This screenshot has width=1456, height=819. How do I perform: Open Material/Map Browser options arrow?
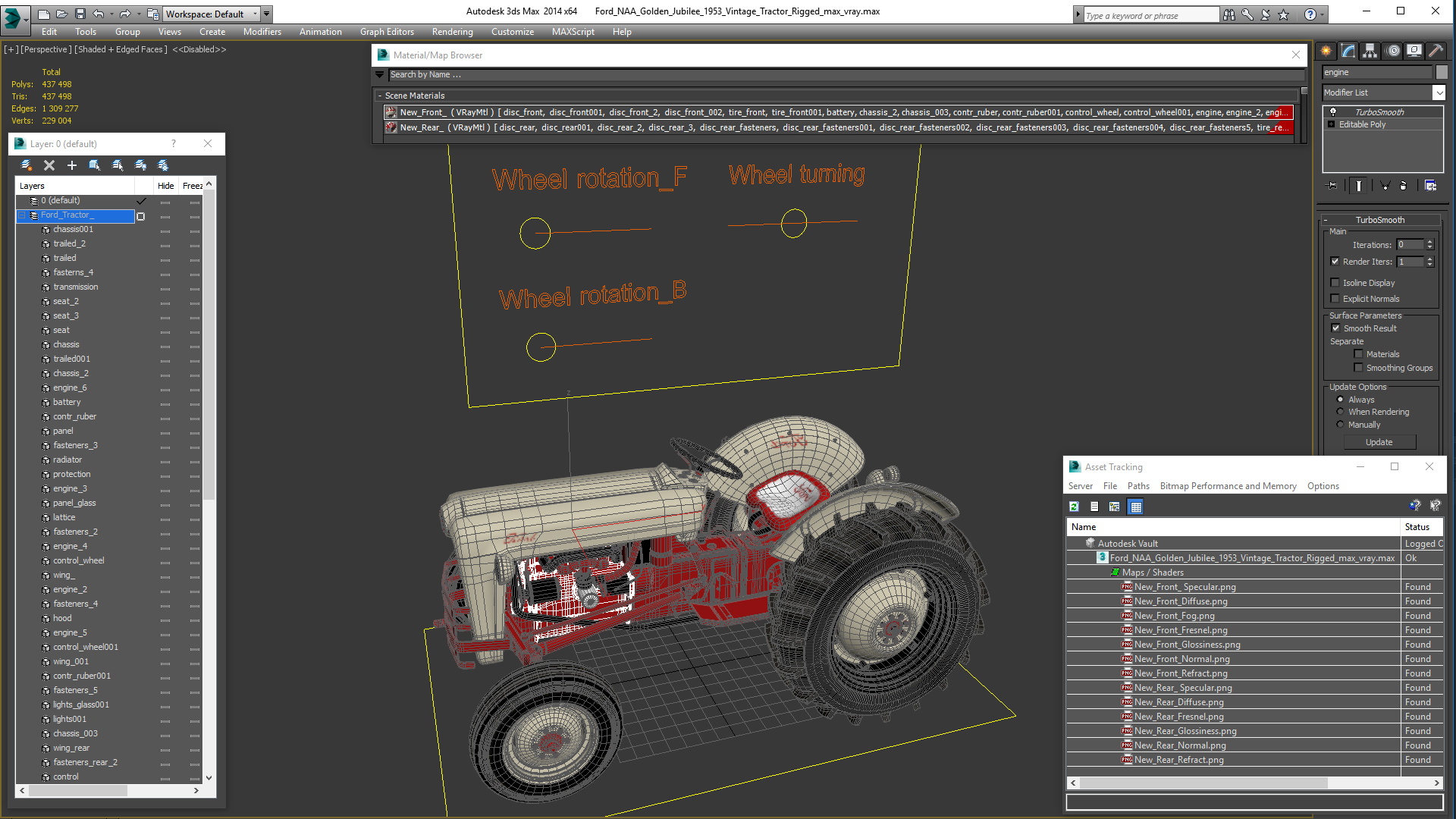click(x=380, y=74)
